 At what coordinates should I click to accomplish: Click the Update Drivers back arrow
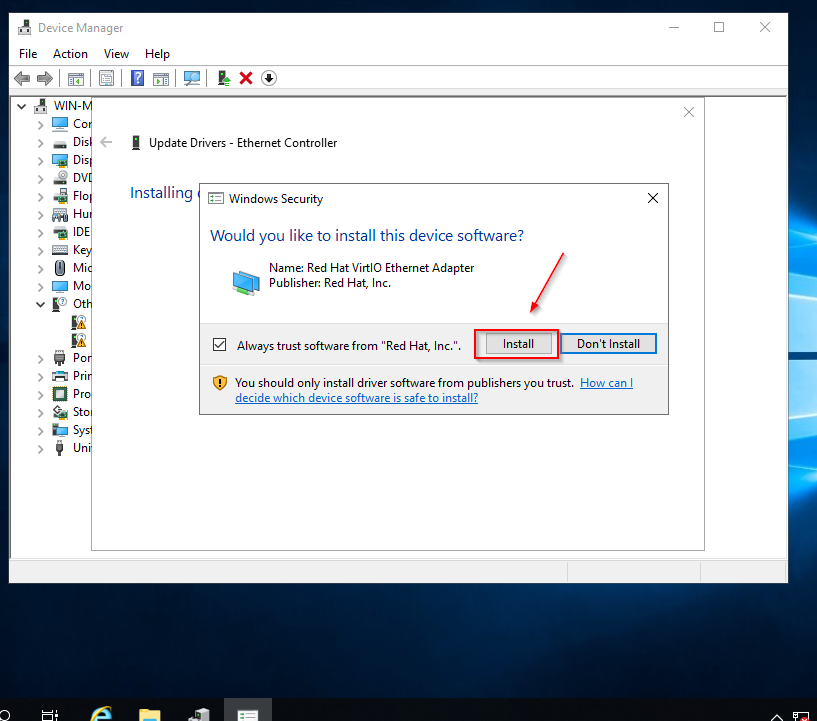pos(106,142)
